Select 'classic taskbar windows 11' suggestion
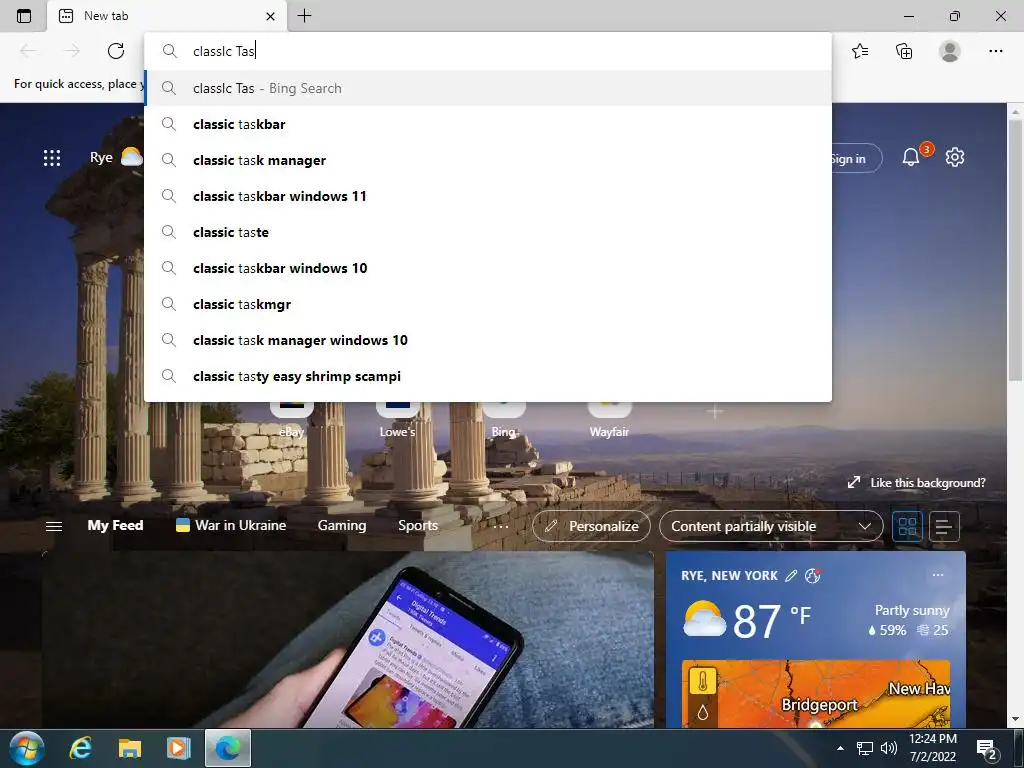This screenshot has height=768, width=1024. click(x=487, y=196)
